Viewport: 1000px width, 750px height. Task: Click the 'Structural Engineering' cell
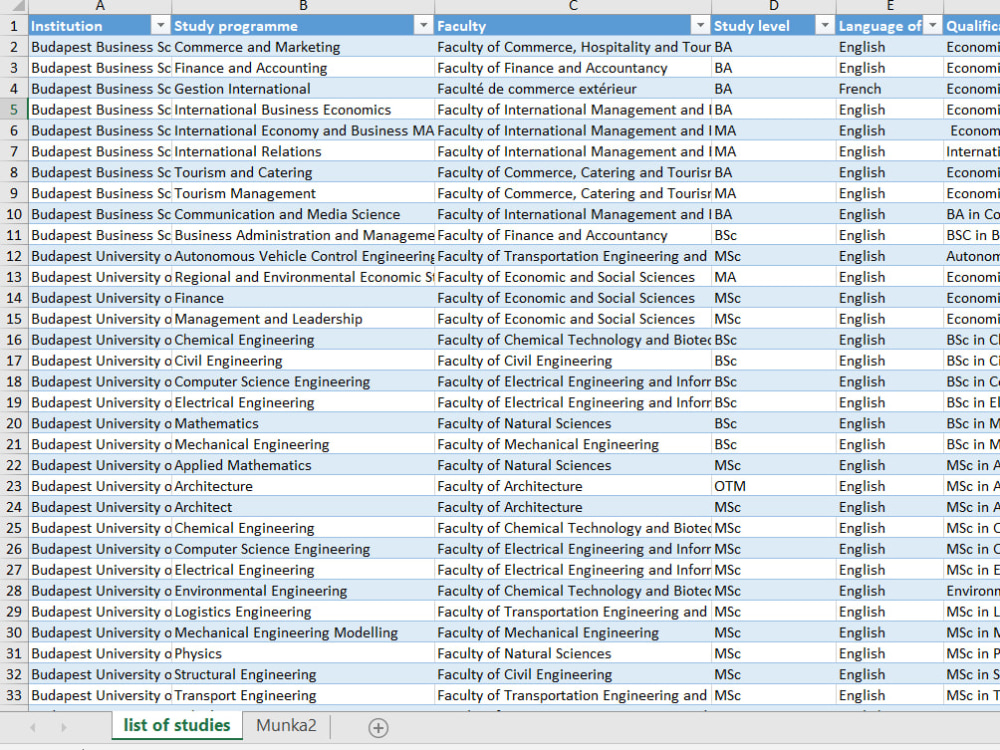pos(303,675)
